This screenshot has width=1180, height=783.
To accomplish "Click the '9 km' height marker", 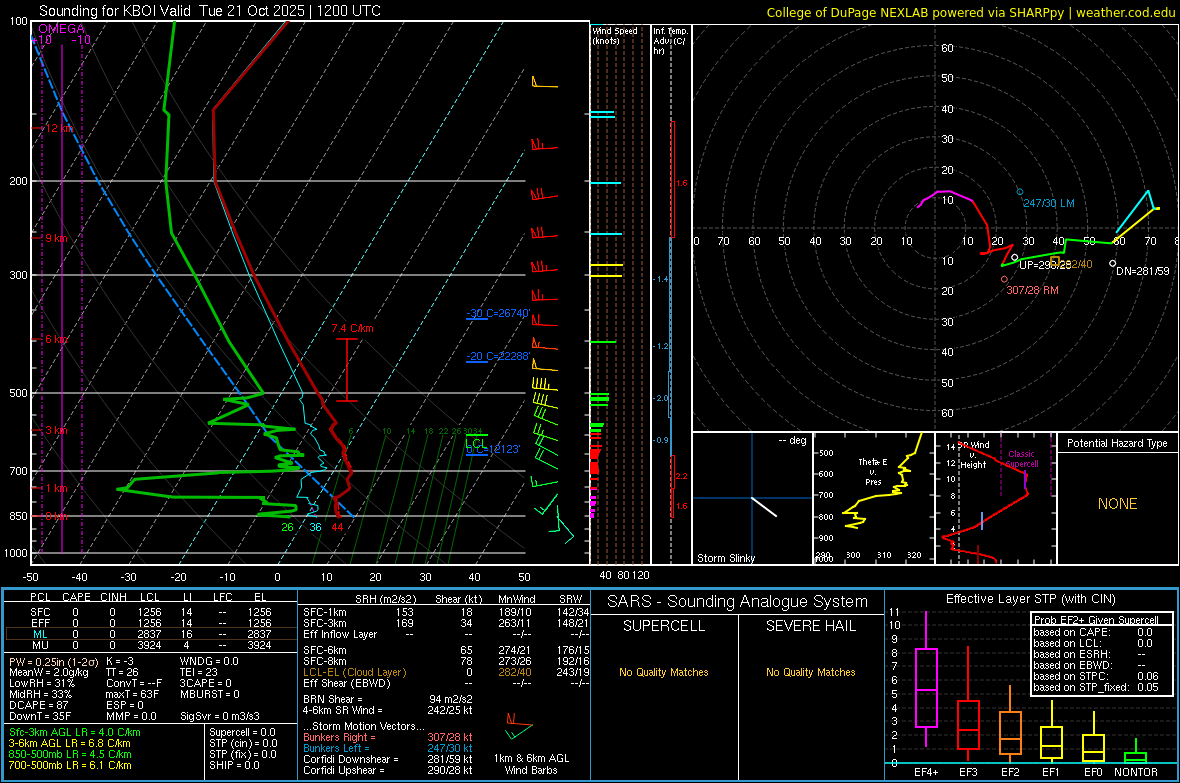I will pos(56,238).
